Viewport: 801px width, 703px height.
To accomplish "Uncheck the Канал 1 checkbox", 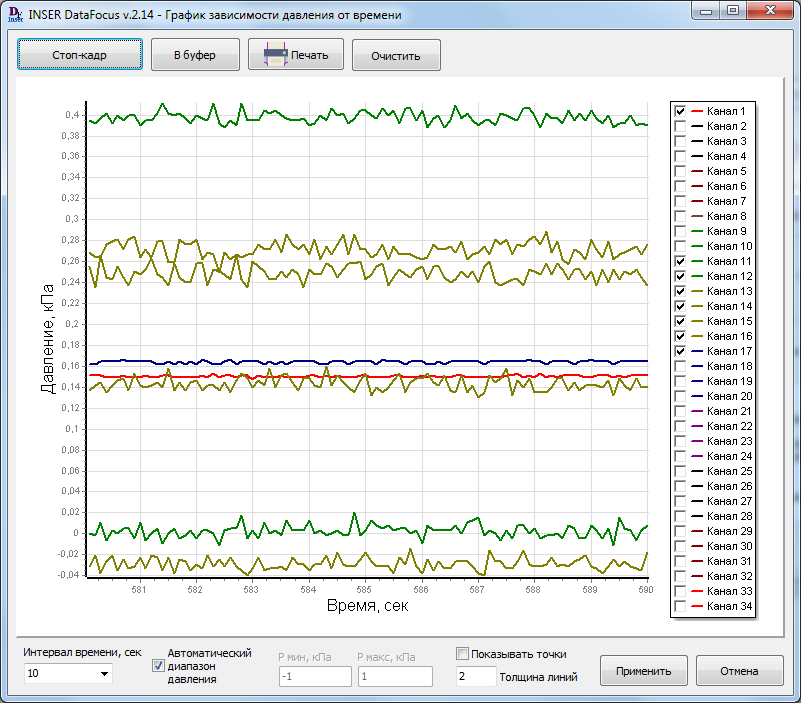I will pyautogui.click(x=680, y=111).
